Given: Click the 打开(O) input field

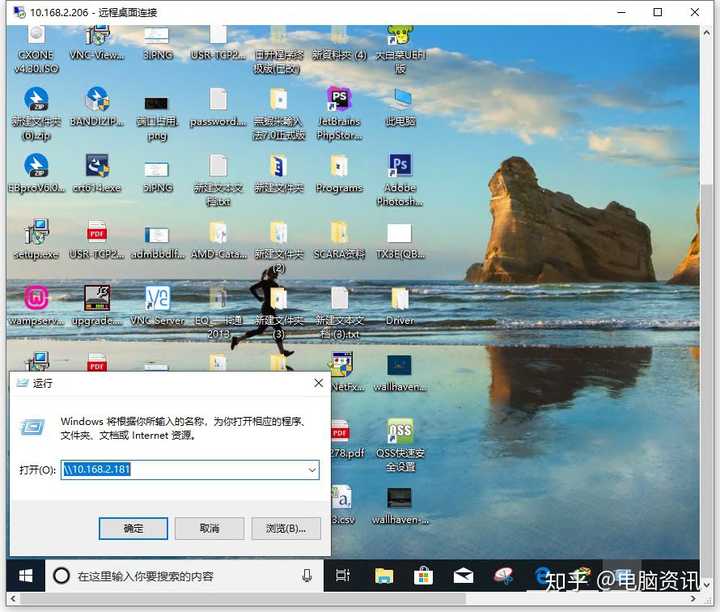Looking at the screenshot, I should [x=190, y=470].
